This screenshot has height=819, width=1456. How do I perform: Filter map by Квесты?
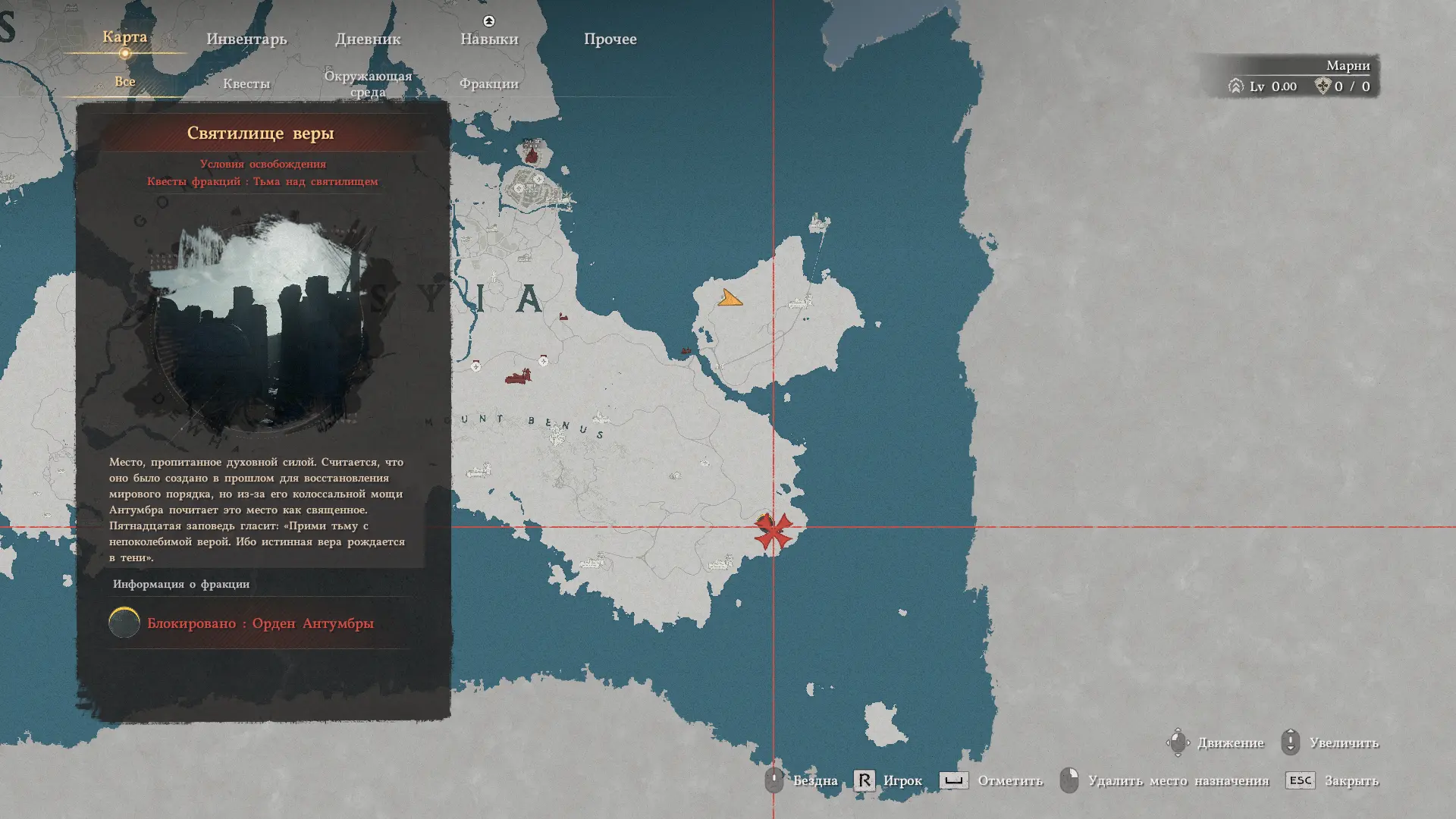pyautogui.click(x=246, y=83)
